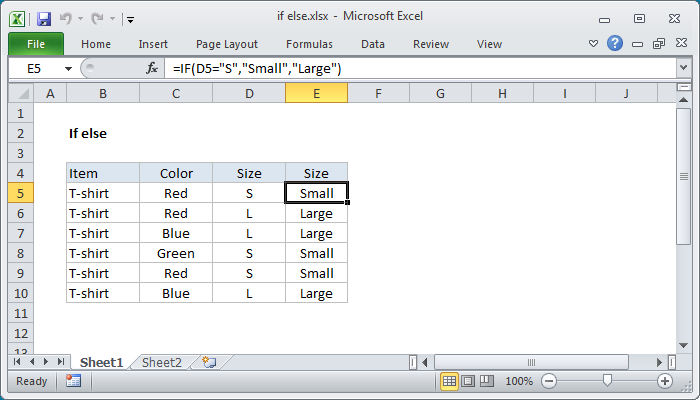Click the Insert Worksheet tab icon

tap(209, 362)
